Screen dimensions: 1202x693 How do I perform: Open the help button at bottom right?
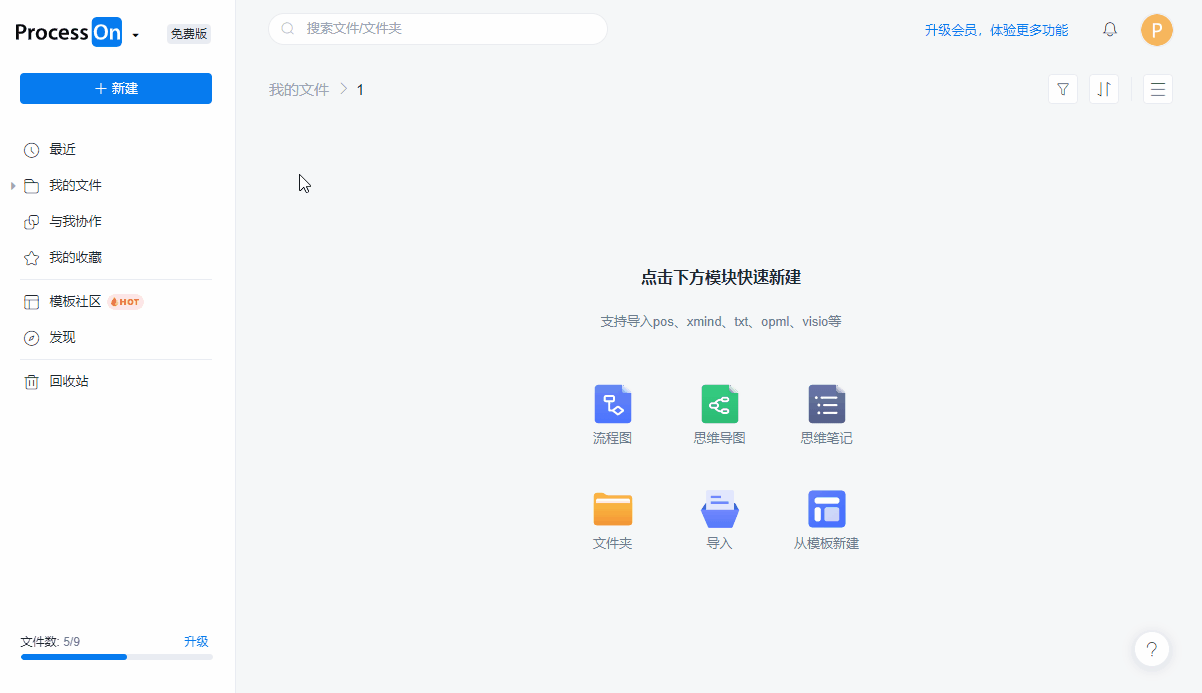click(1151, 648)
